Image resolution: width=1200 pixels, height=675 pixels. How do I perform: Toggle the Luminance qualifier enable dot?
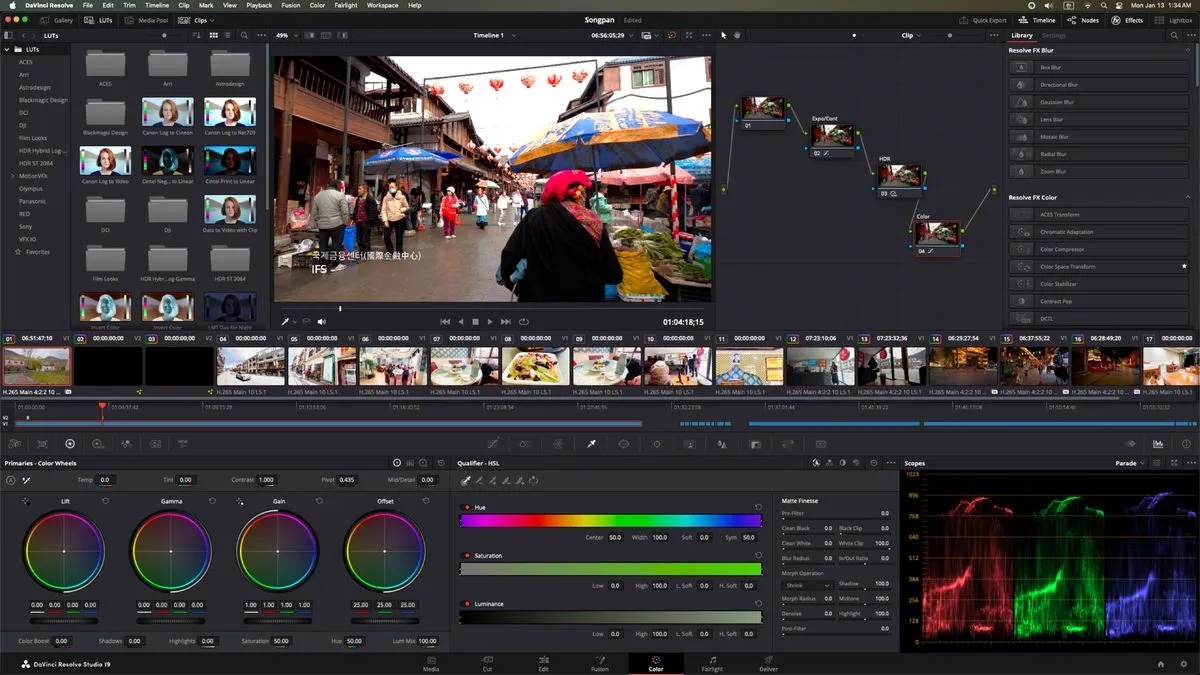(x=466, y=604)
